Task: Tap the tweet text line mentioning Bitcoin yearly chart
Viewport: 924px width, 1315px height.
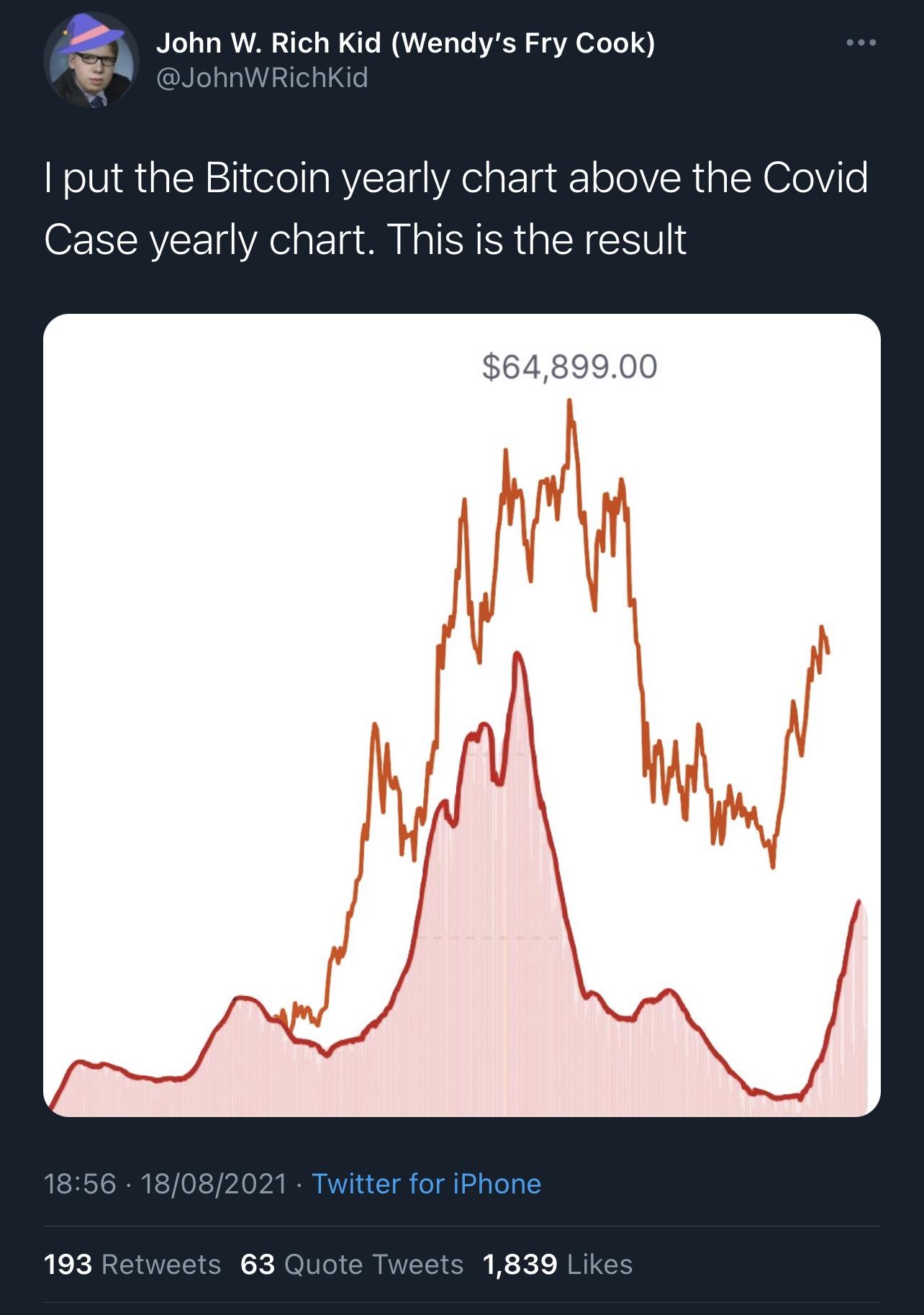Action: 456,178
